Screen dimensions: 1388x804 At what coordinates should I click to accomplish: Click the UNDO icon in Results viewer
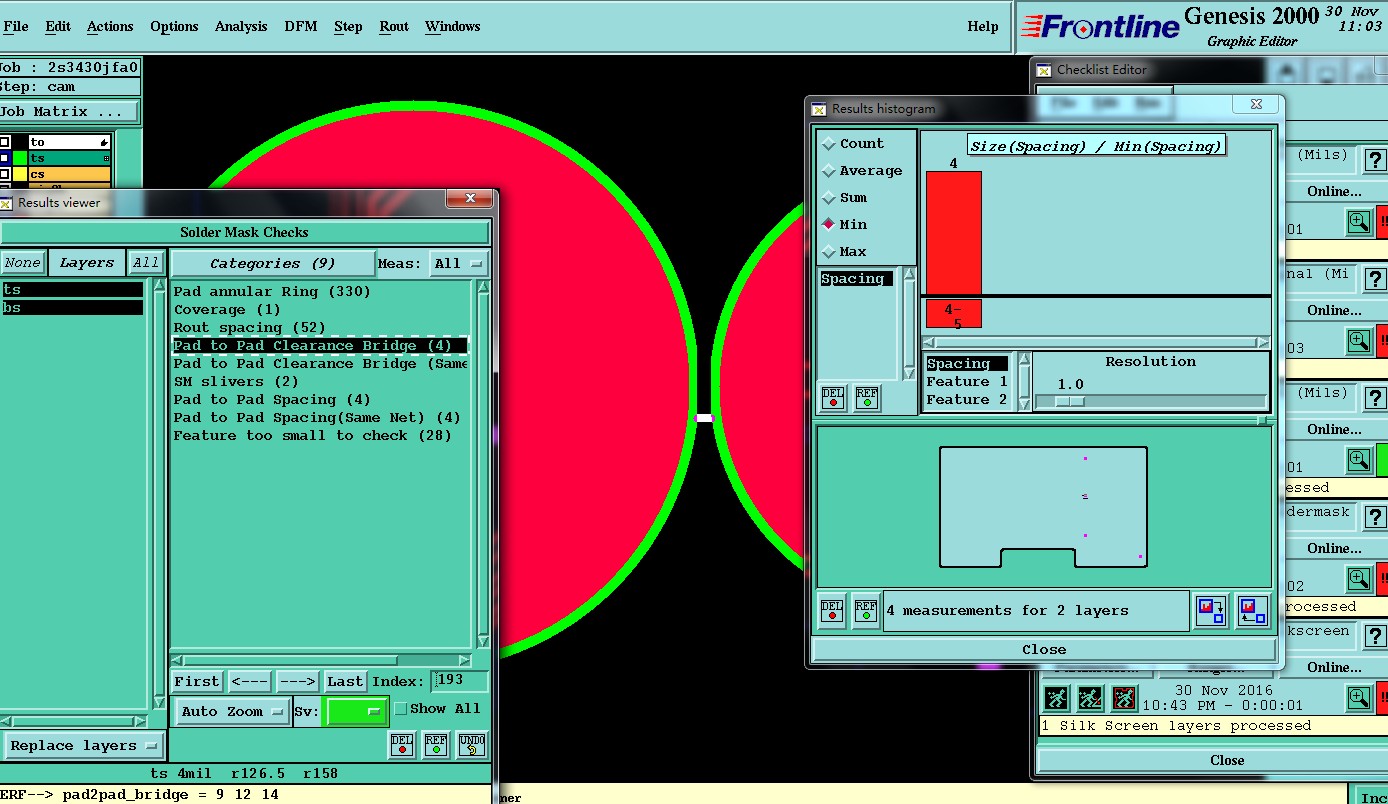point(471,745)
